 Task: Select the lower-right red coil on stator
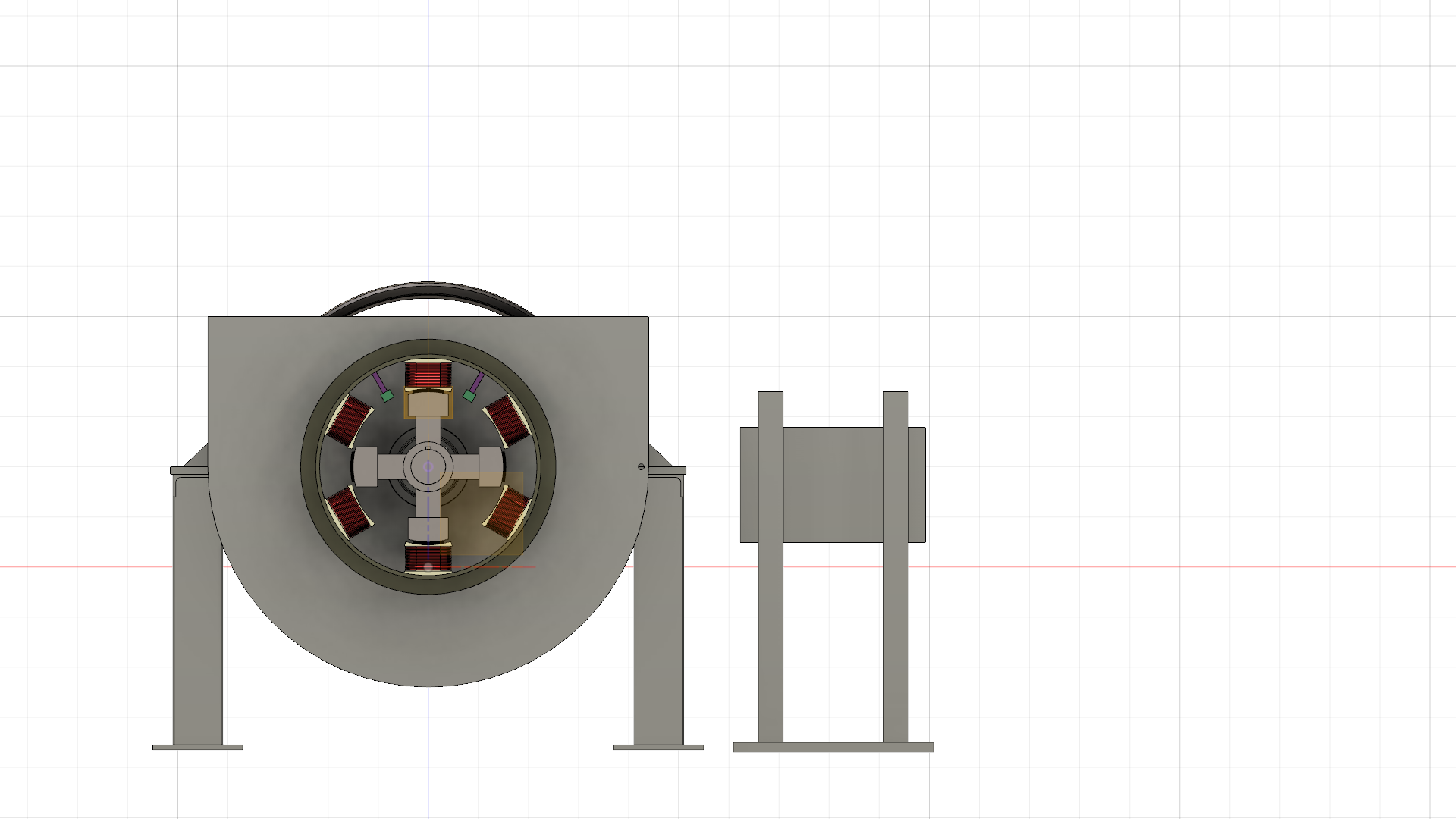(x=507, y=510)
